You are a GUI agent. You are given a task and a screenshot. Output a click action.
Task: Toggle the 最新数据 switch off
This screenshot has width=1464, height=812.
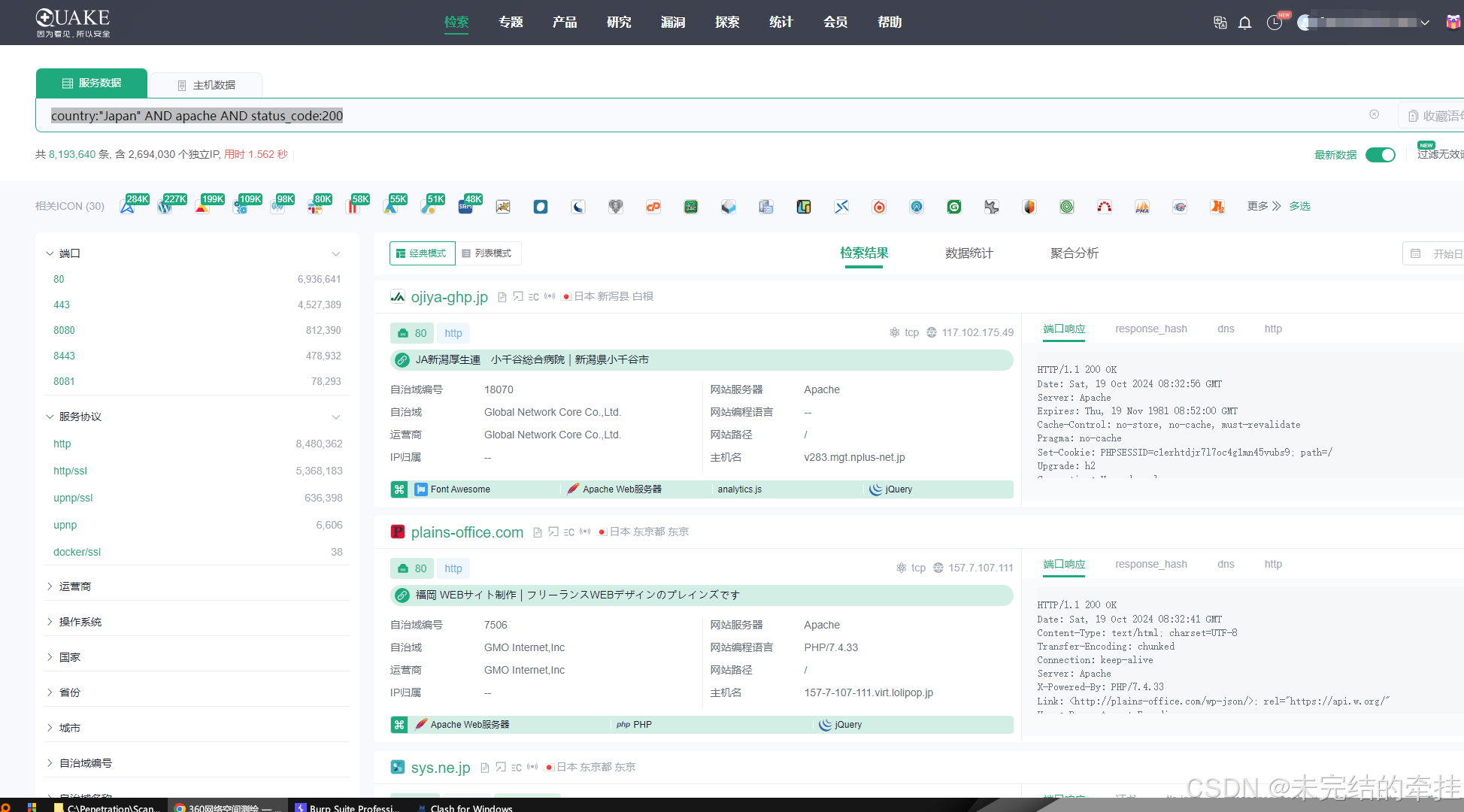click(1380, 155)
